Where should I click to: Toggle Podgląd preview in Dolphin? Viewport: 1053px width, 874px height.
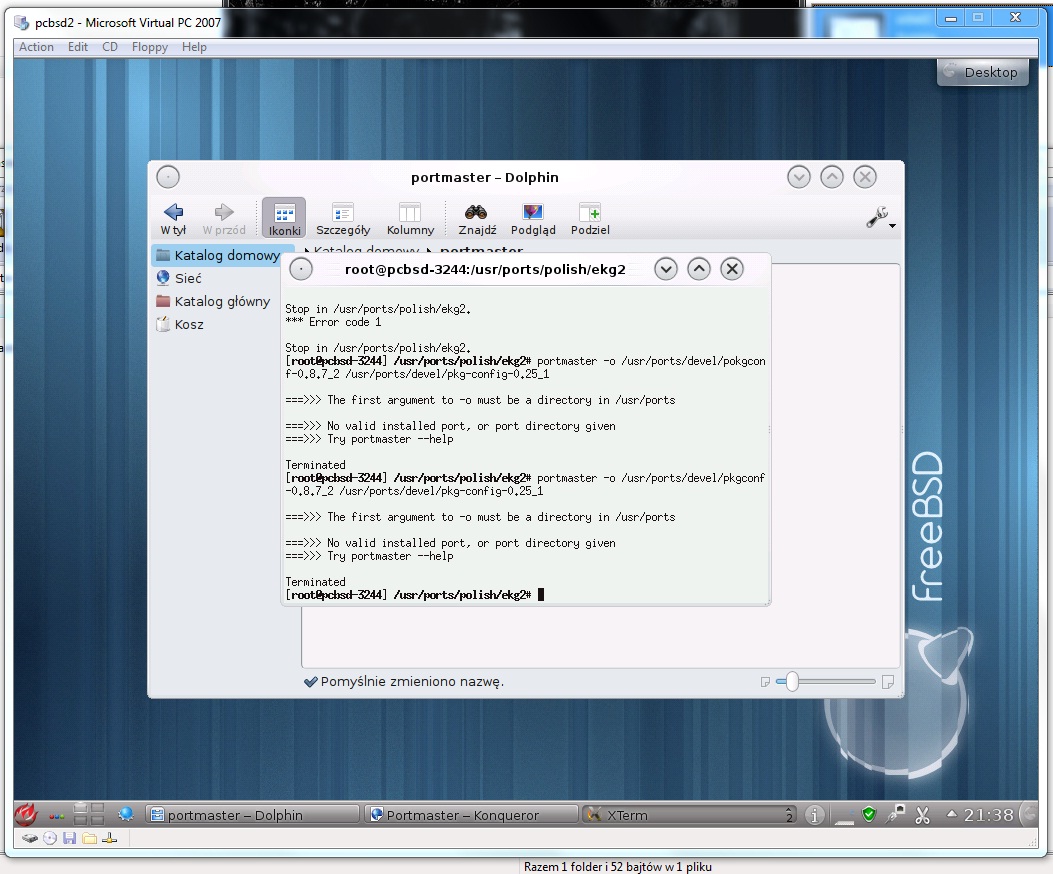[x=533, y=218]
